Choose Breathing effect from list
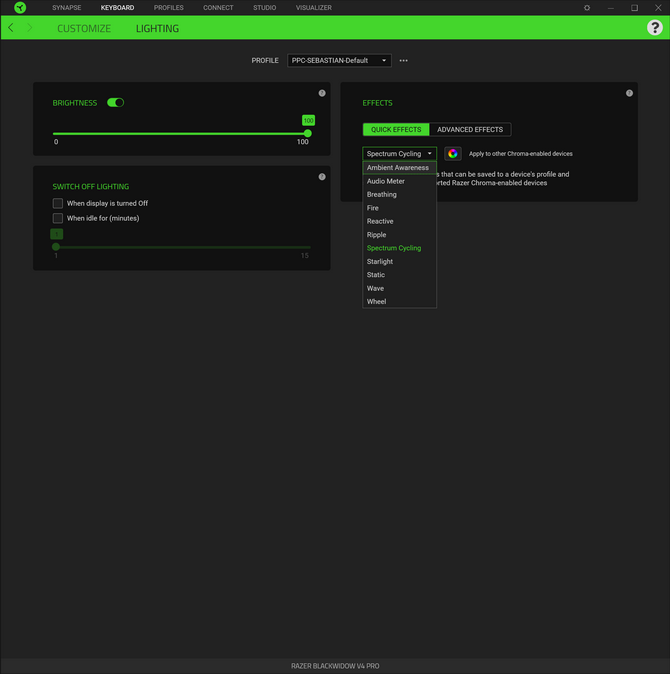This screenshot has width=670, height=674. 399,194
